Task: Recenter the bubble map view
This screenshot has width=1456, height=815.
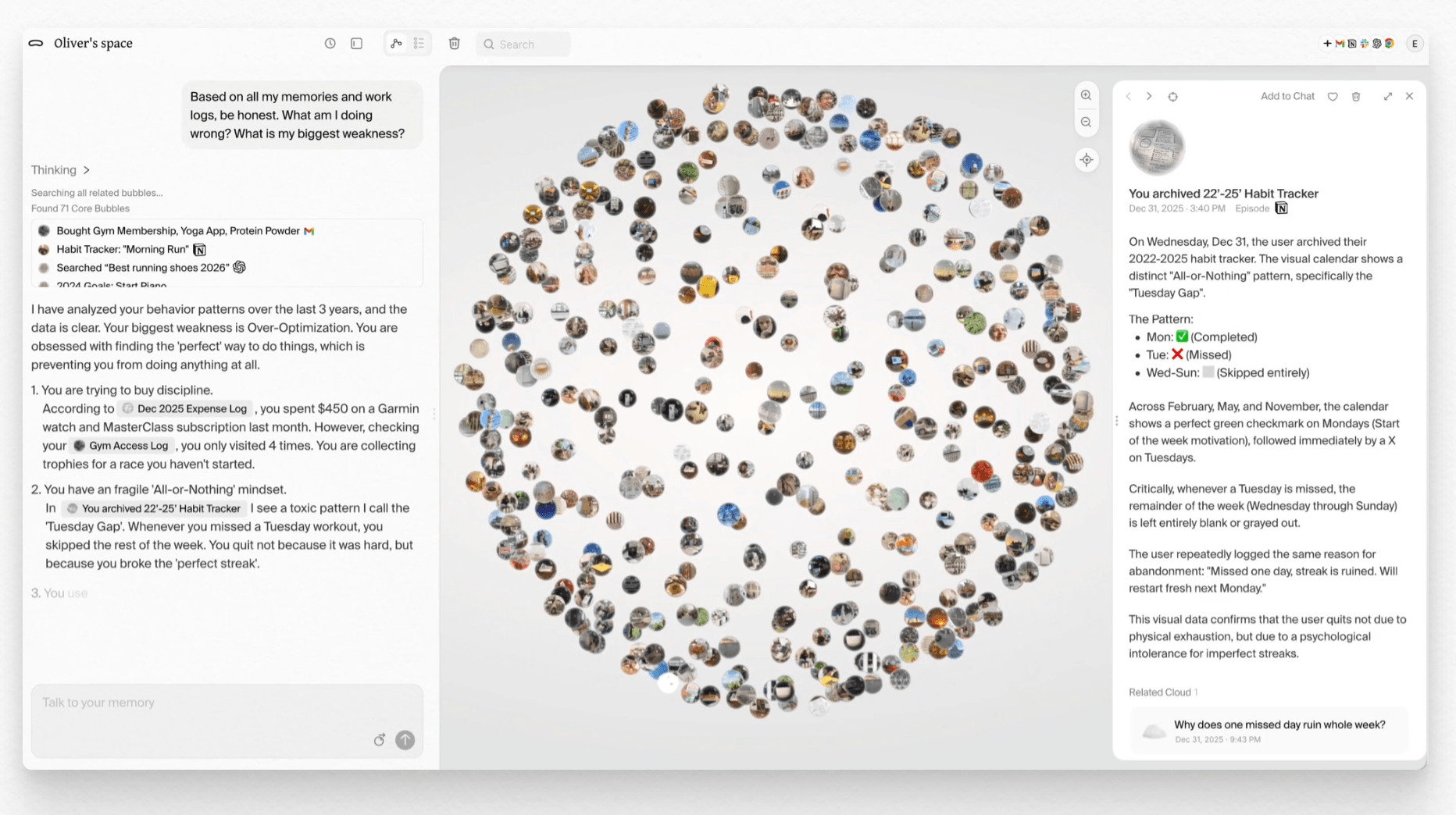Action: click(x=1086, y=160)
